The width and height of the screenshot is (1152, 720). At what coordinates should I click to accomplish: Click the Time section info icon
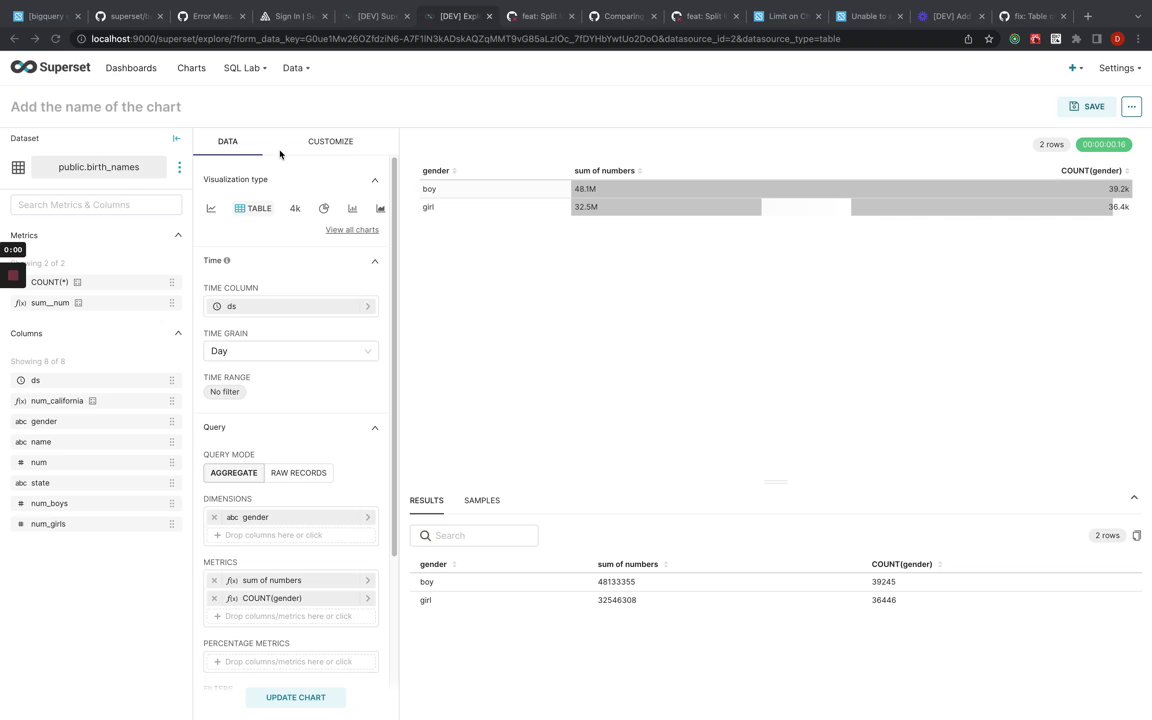[227, 261]
